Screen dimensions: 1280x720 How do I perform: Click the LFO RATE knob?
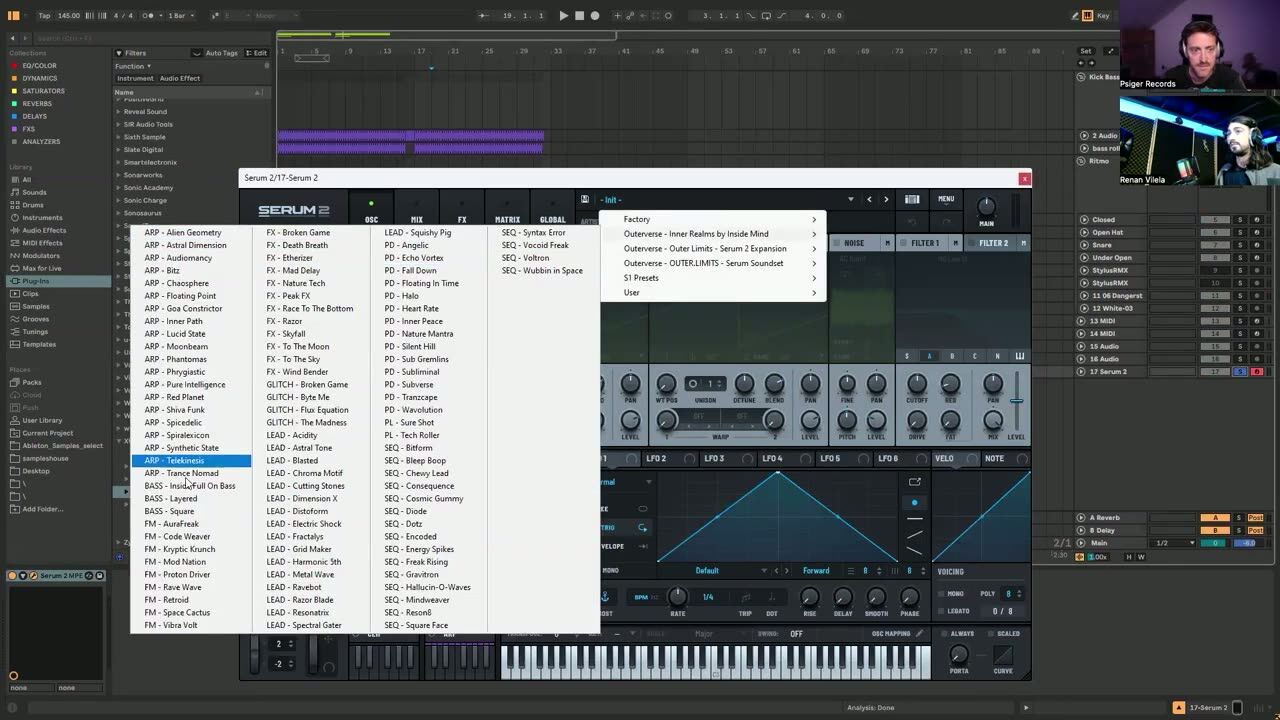[677, 597]
